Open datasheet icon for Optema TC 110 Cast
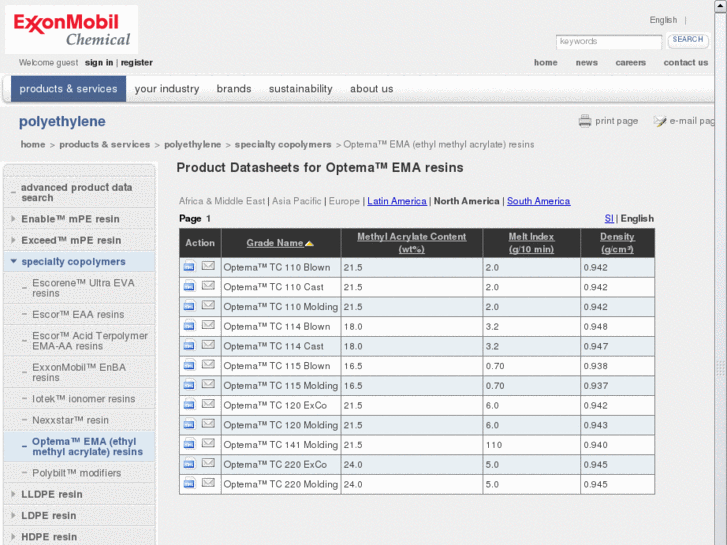The image size is (727, 545). click(x=189, y=286)
